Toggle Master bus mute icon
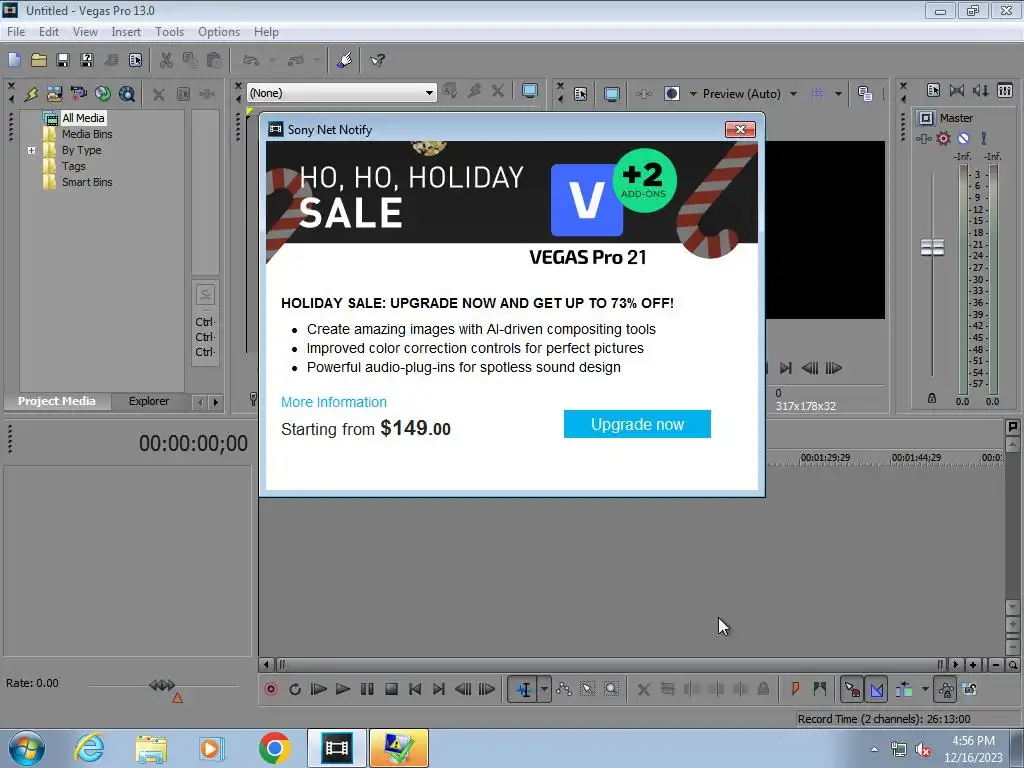Viewport: 1024px width, 768px height. pyautogui.click(x=963, y=138)
